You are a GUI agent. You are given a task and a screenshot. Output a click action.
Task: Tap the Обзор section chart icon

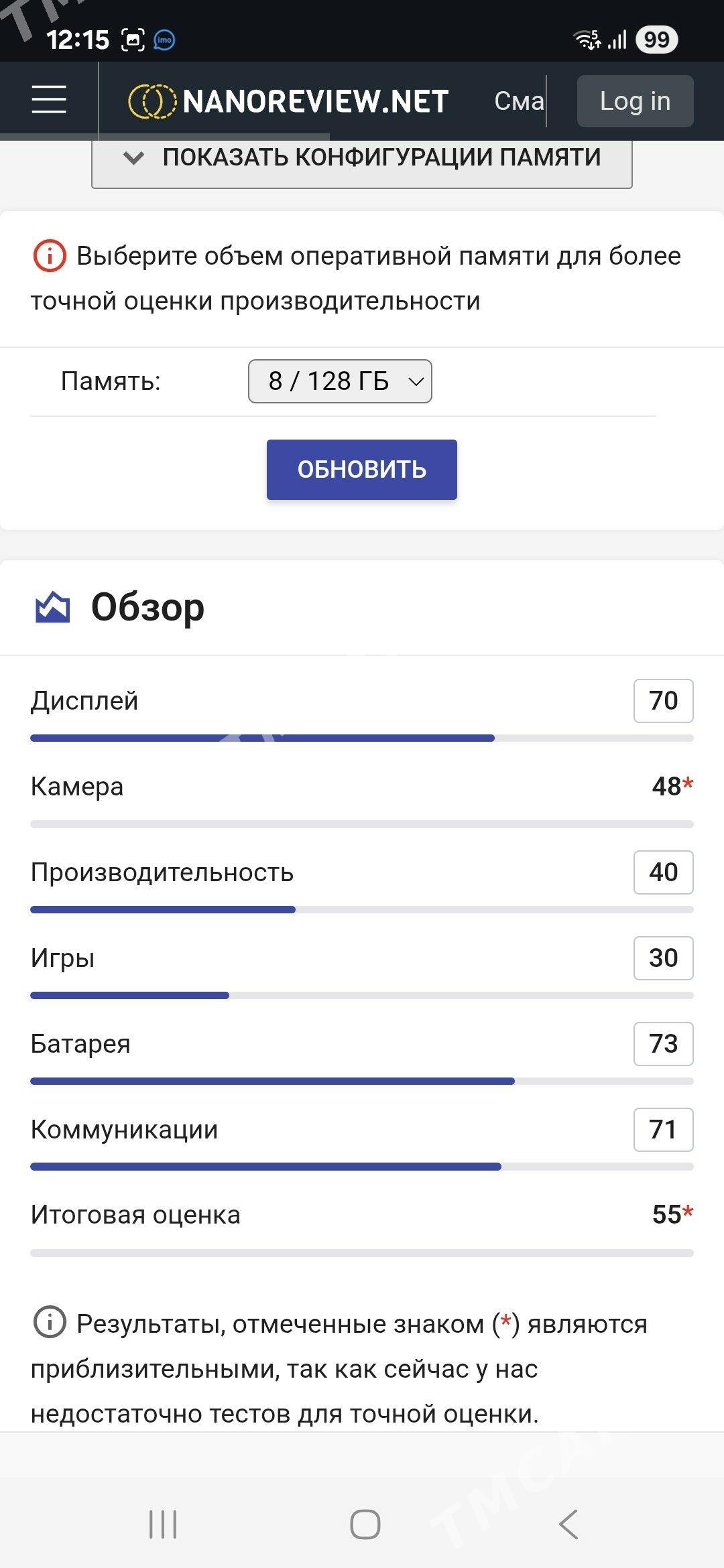click(52, 607)
